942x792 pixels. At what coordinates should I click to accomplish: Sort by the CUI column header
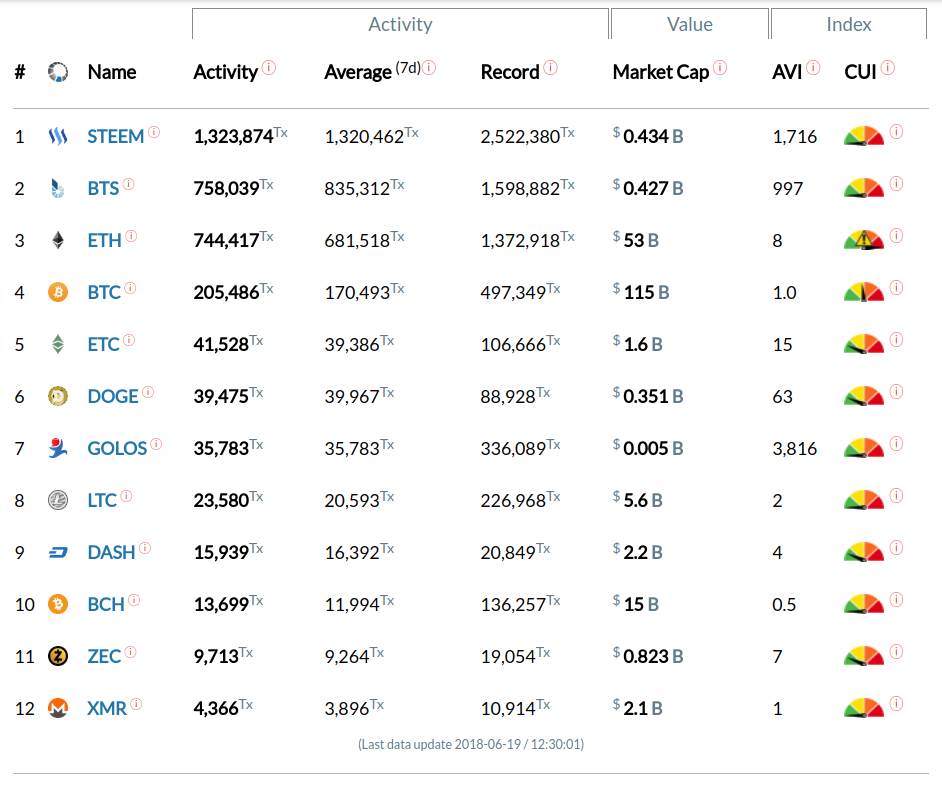click(860, 72)
